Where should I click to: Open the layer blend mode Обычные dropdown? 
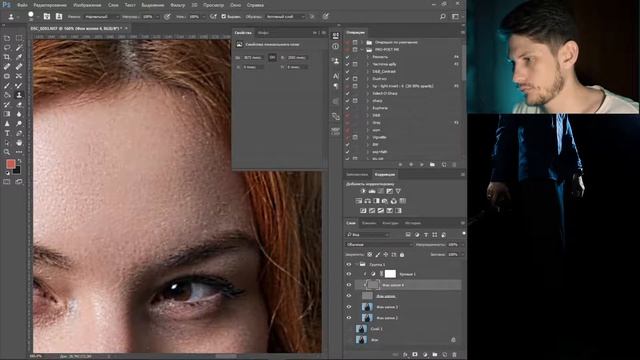coord(380,244)
